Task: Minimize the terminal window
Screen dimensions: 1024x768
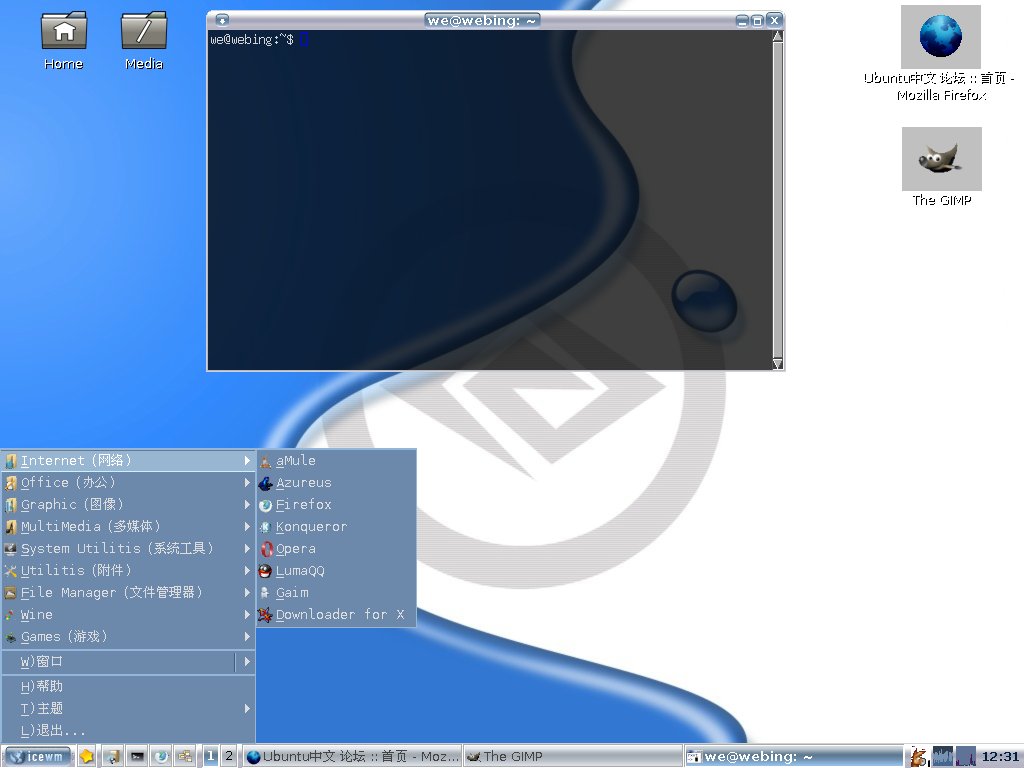Action: coord(743,21)
